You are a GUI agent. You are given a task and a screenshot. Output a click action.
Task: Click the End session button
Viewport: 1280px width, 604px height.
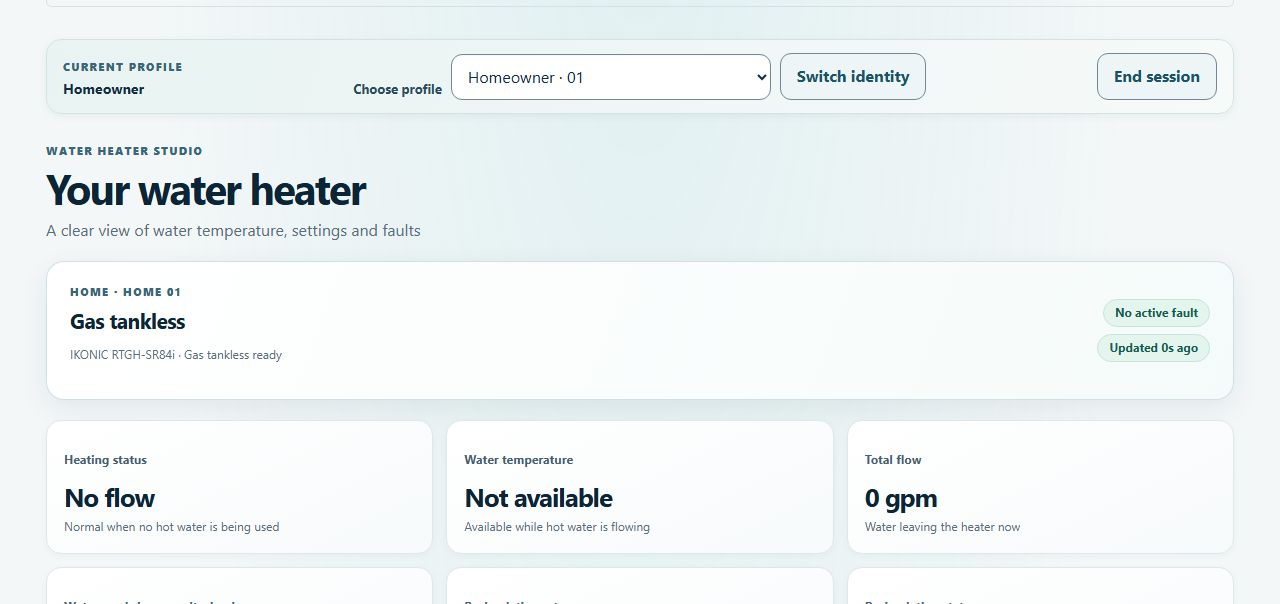pyautogui.click(x=1157, y=77)
